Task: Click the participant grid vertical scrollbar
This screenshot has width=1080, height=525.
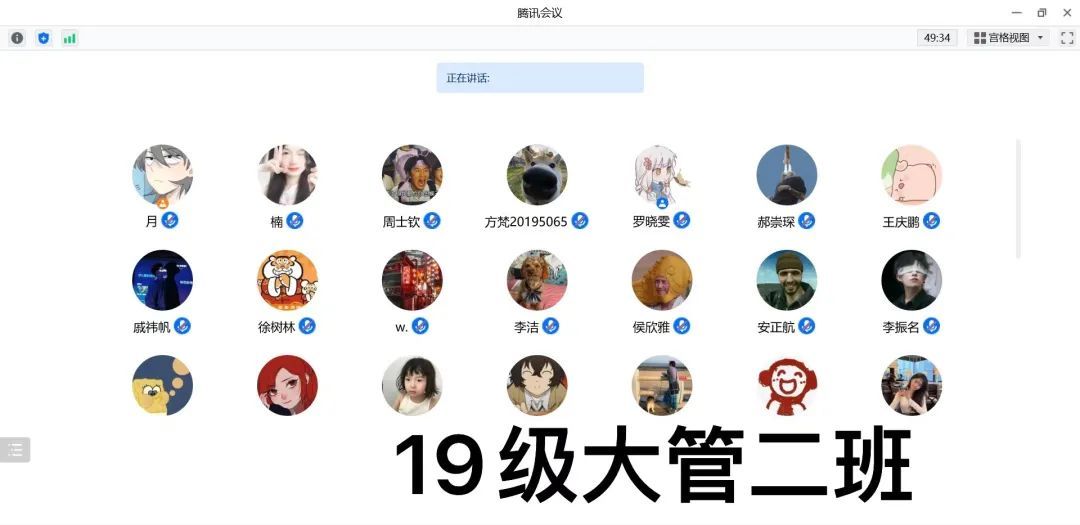Action: click(1018, 199)
